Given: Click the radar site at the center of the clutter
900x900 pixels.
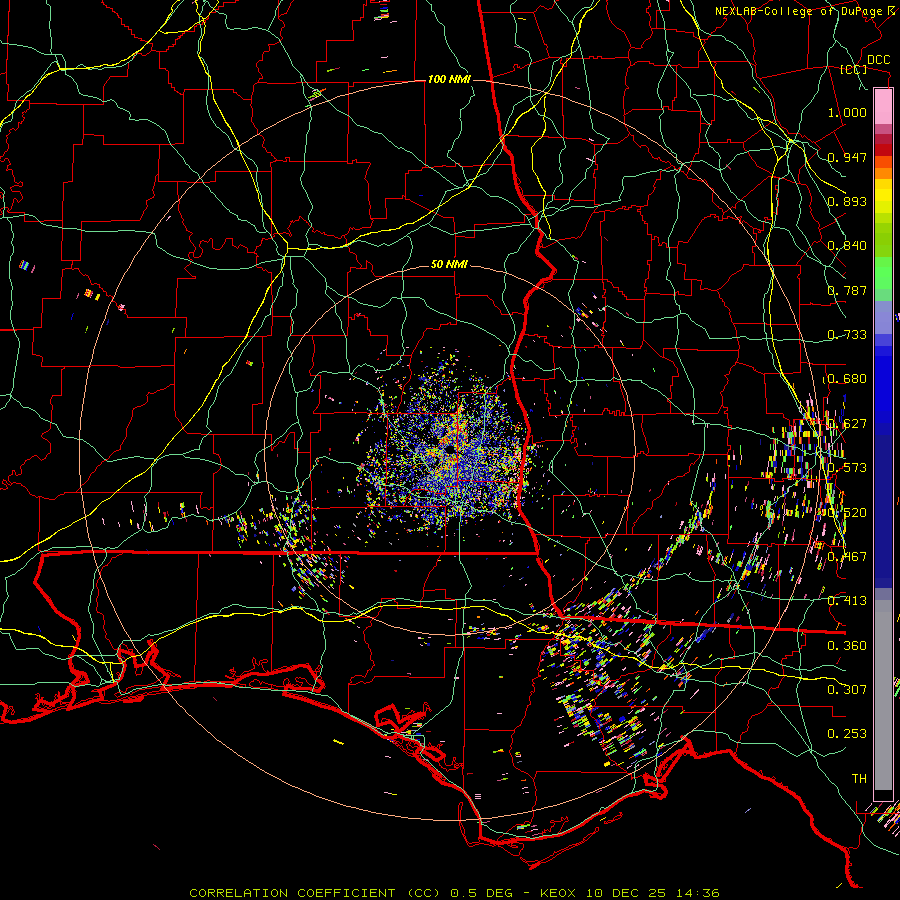Looking at the screenshot, I should [x=450, y=451].
